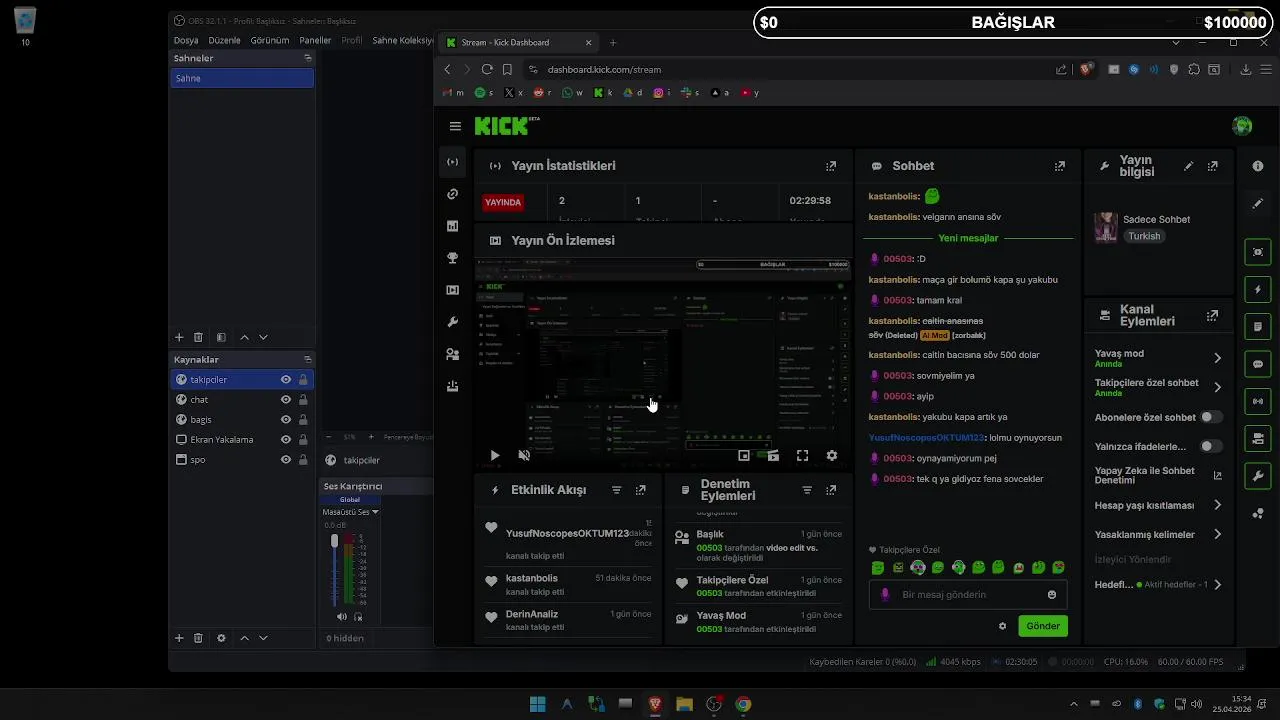Play the stream preview
1280x720 pixels.
click(494, 455)
